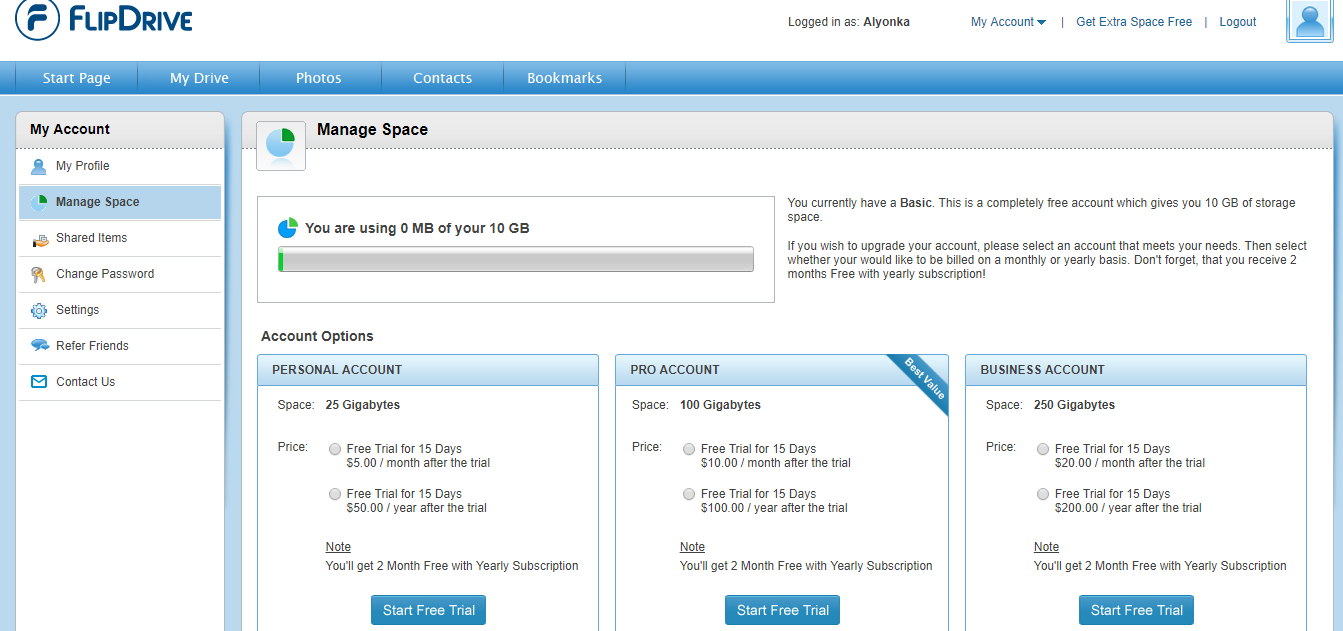Viewport: 1343px width, 631px height.
Task: Click the storage usage progress bar
Action: 516,260
